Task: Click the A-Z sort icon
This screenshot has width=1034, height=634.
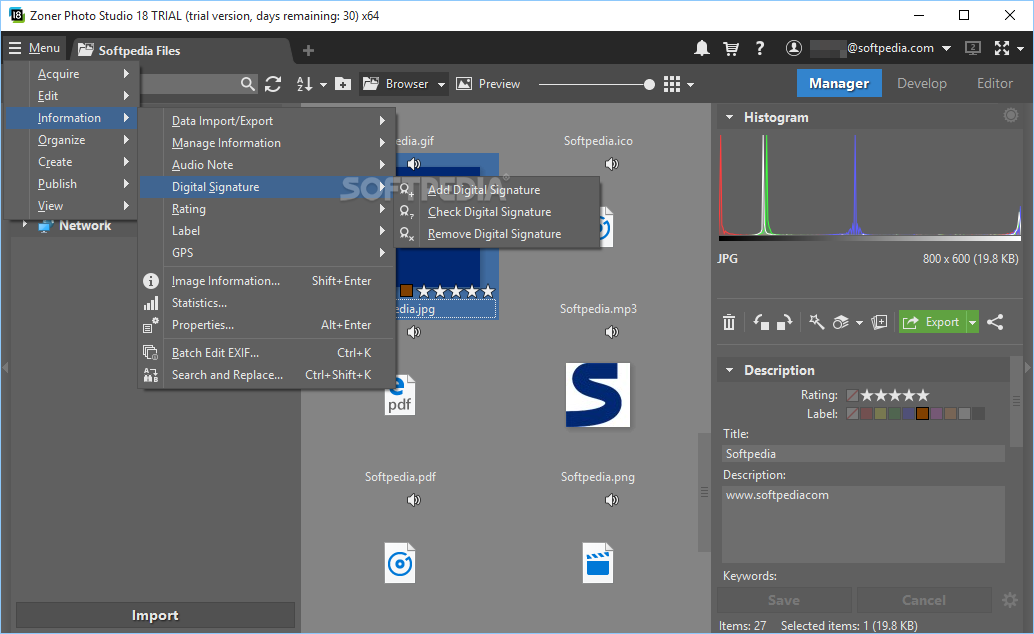Action: [x=305, y=84]
